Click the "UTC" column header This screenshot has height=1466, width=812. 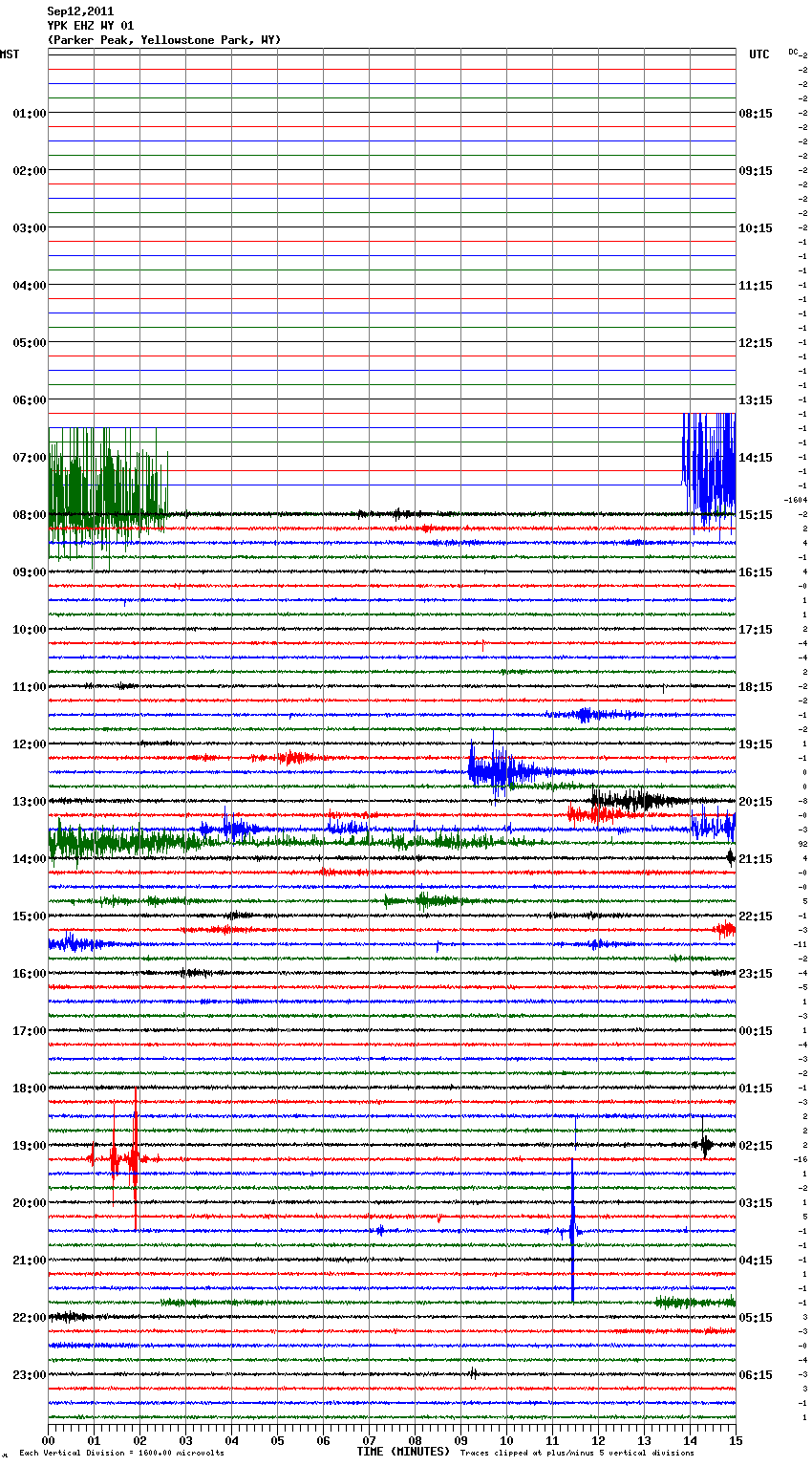(759, 54)
